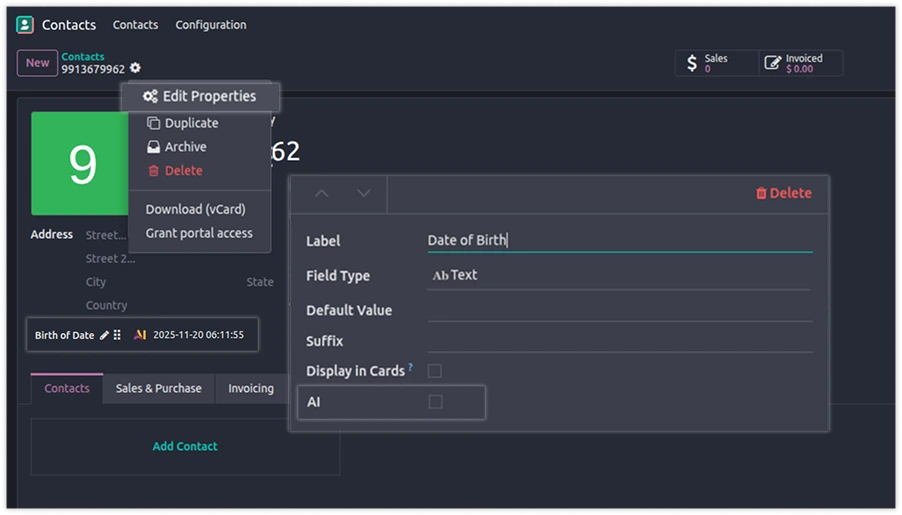This screenshot has width=902, height=515.
Task: Open the gear actions menu icon
Action: click(x=135, y=69)
